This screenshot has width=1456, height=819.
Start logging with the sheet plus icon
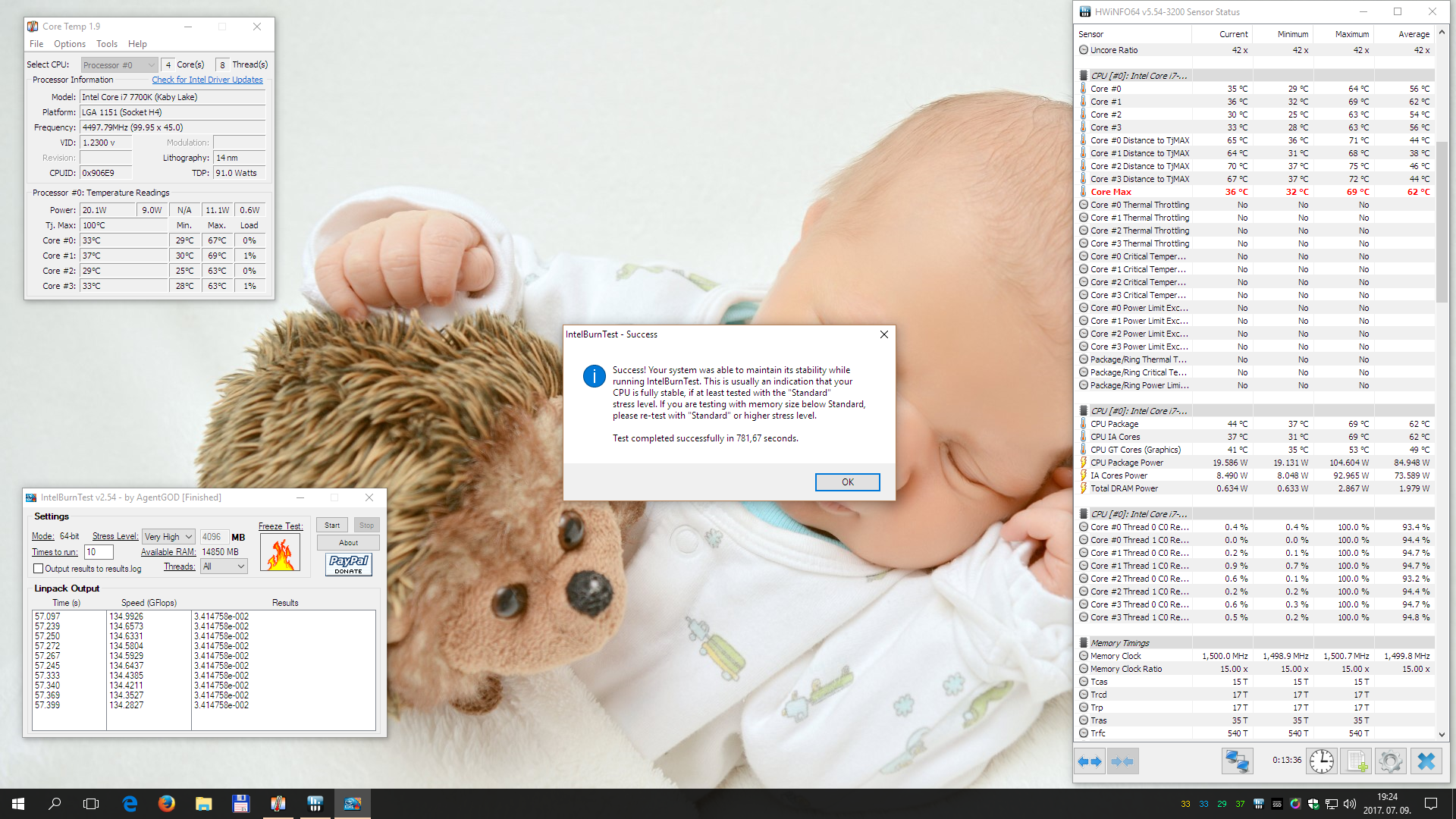1356,761
